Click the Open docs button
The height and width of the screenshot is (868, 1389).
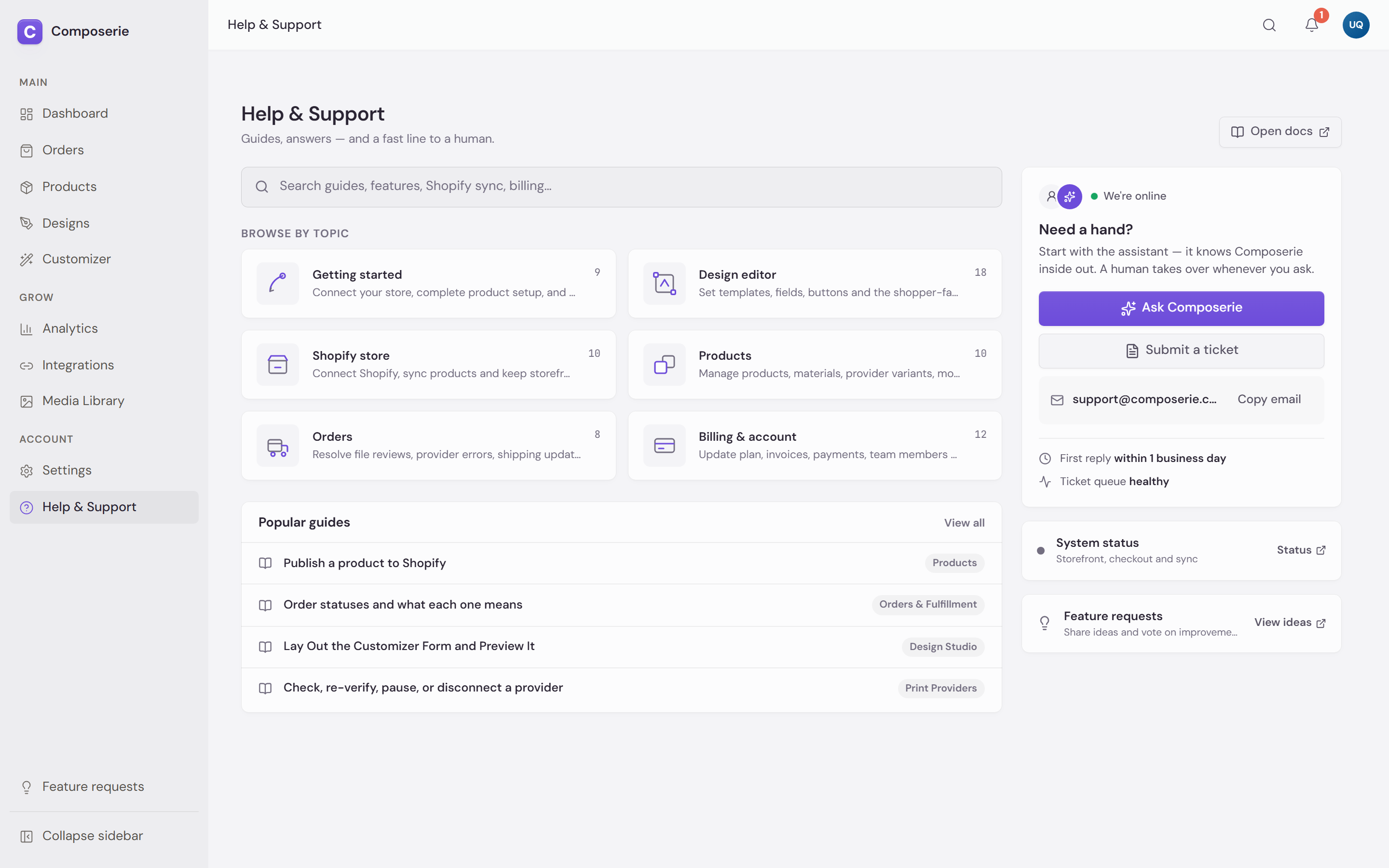pos(1280,132)
